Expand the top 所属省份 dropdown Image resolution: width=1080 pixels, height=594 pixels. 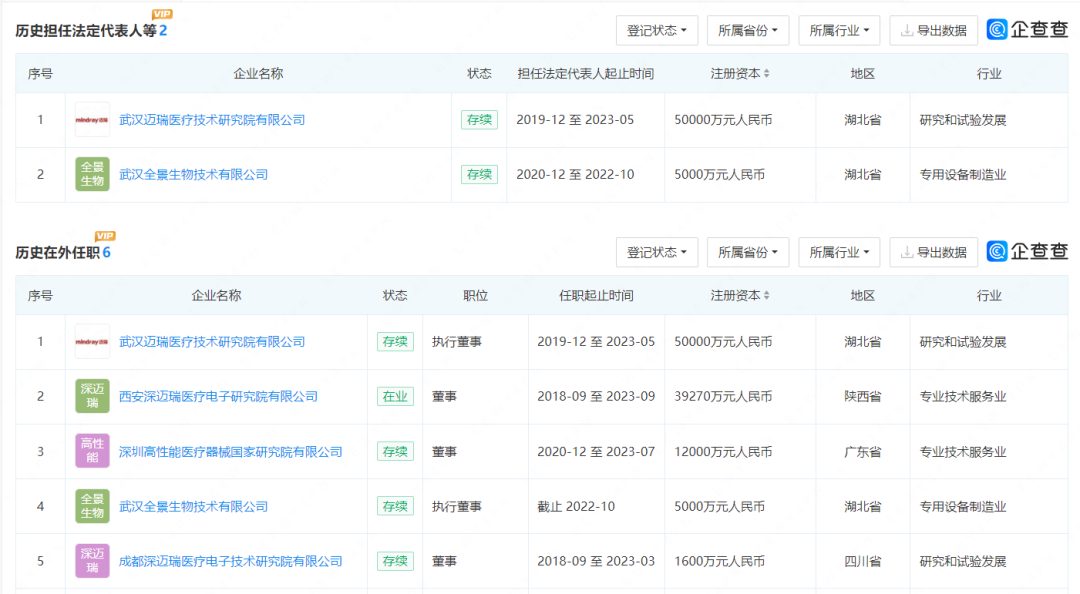click(748, 30)
